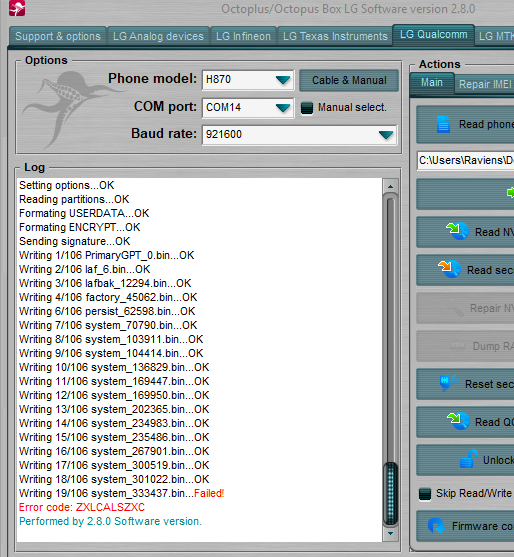The height and width of the screenshot is (557, 514).
Task: Click the Read sec button
Action: point(465,270)
